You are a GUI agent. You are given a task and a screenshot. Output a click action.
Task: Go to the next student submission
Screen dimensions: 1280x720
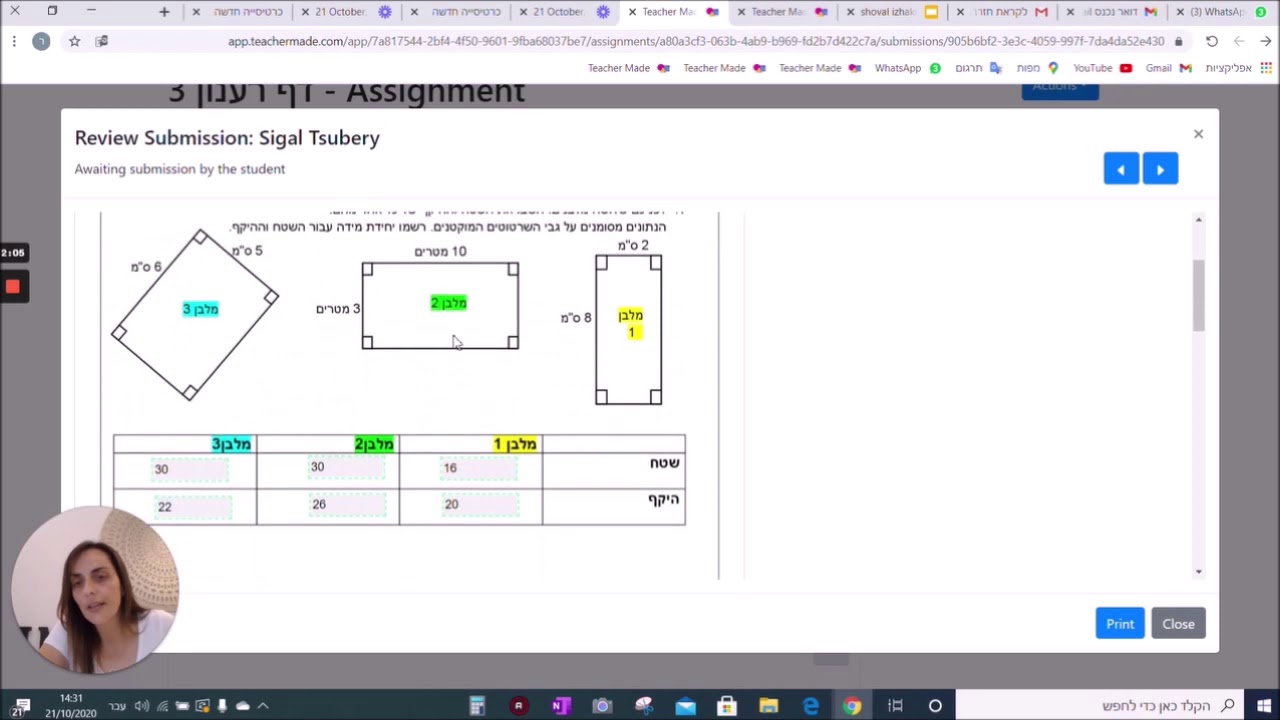tap(1160, 169)
